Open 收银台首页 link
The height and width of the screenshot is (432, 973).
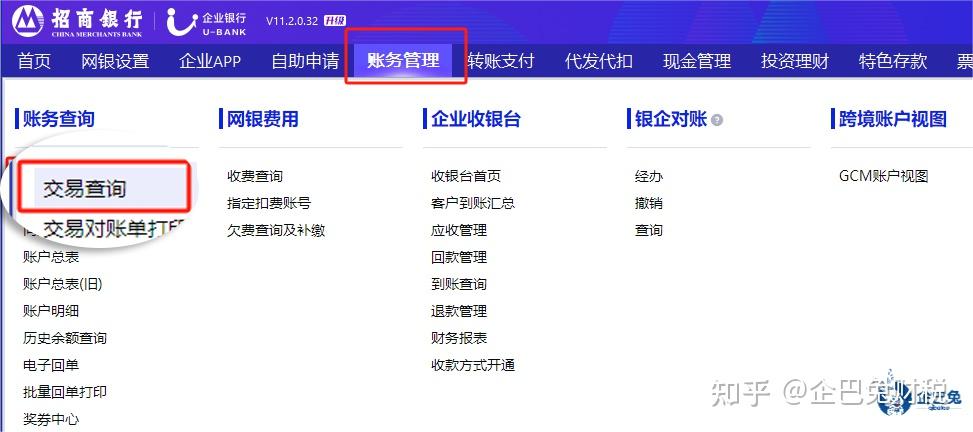pos(466,176)
